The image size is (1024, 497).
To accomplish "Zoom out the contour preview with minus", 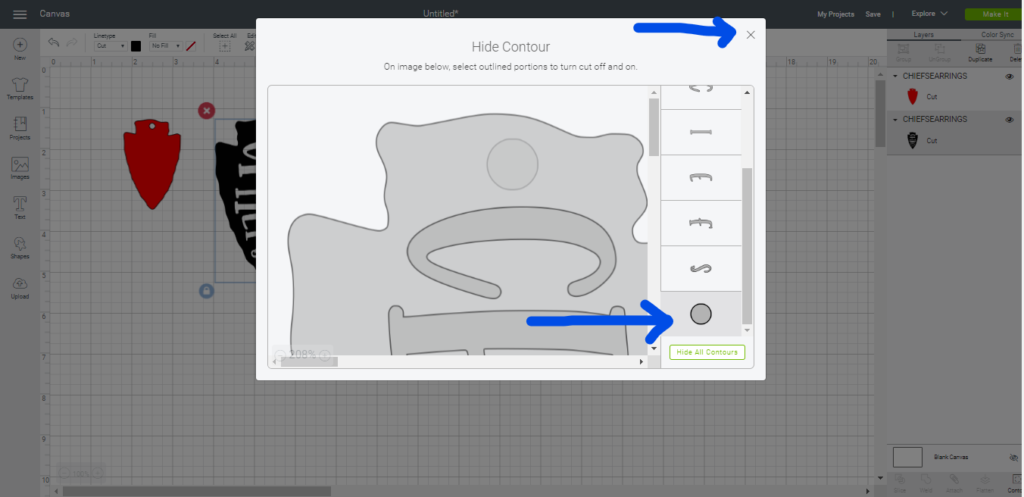I will coord(280,355).
